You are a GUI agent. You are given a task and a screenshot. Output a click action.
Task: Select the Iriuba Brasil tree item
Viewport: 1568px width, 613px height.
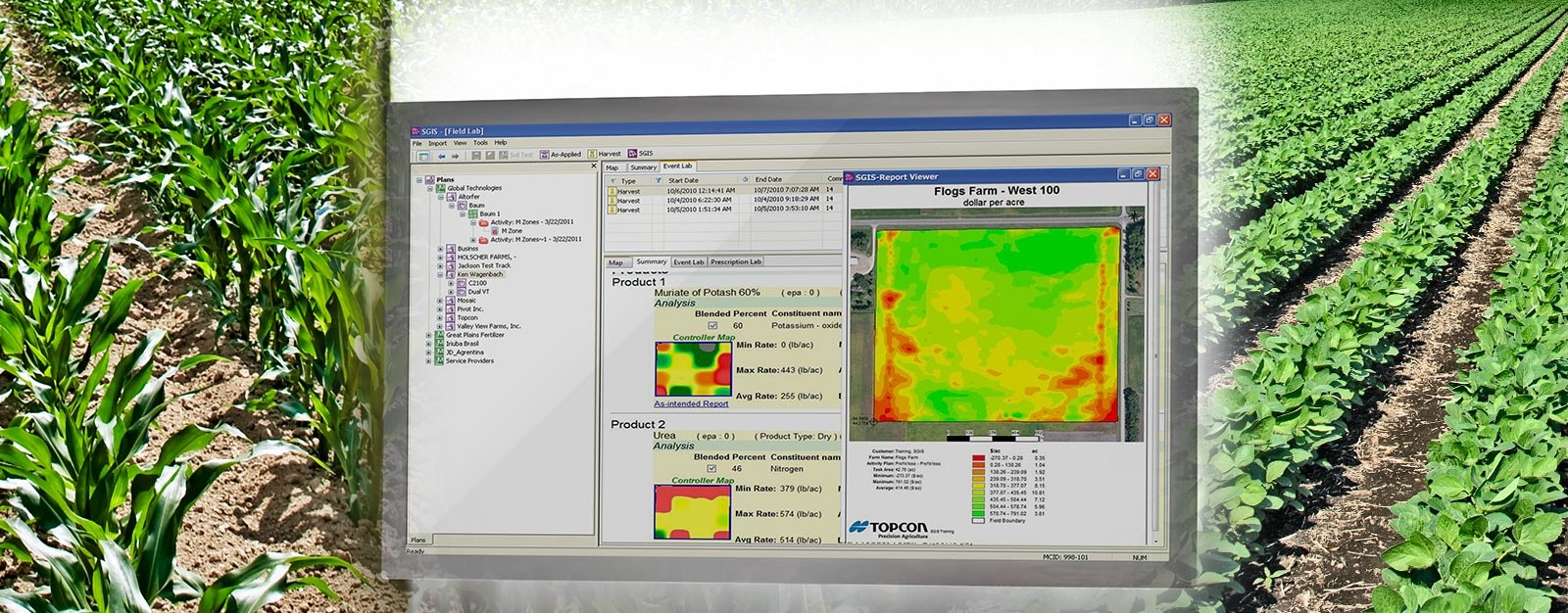(463, 344)
